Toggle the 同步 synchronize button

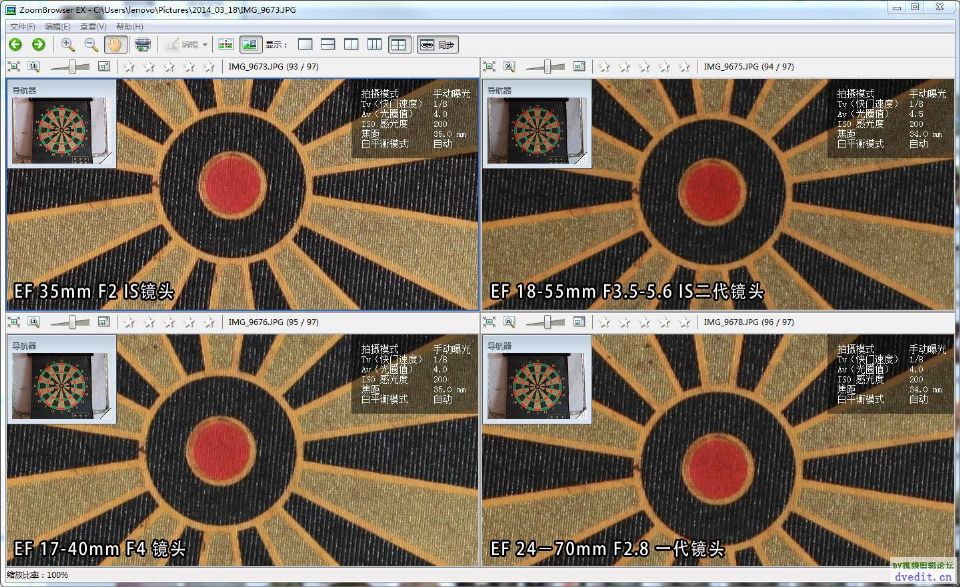click(438, 45)
